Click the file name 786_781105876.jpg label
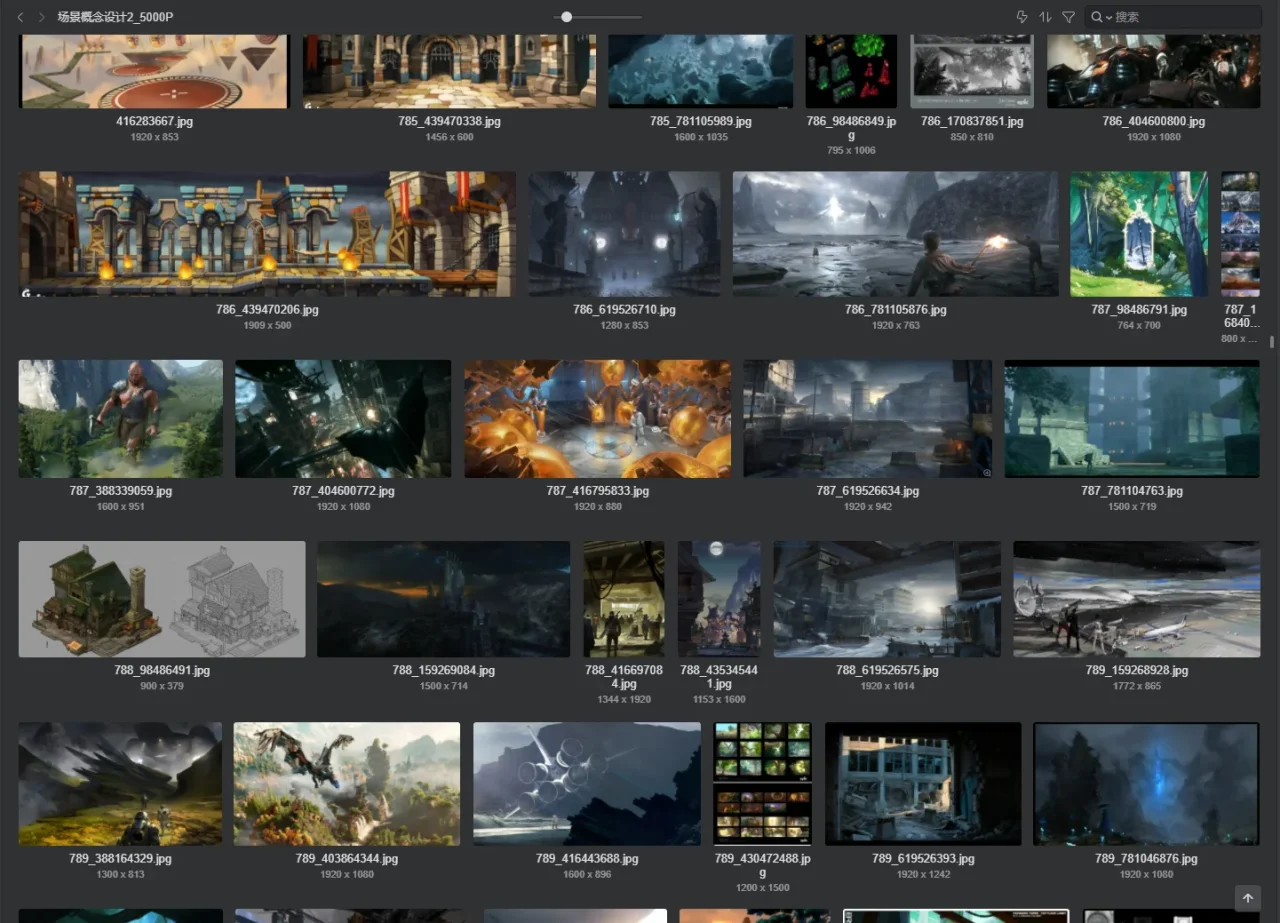 [x=895, y=310]
